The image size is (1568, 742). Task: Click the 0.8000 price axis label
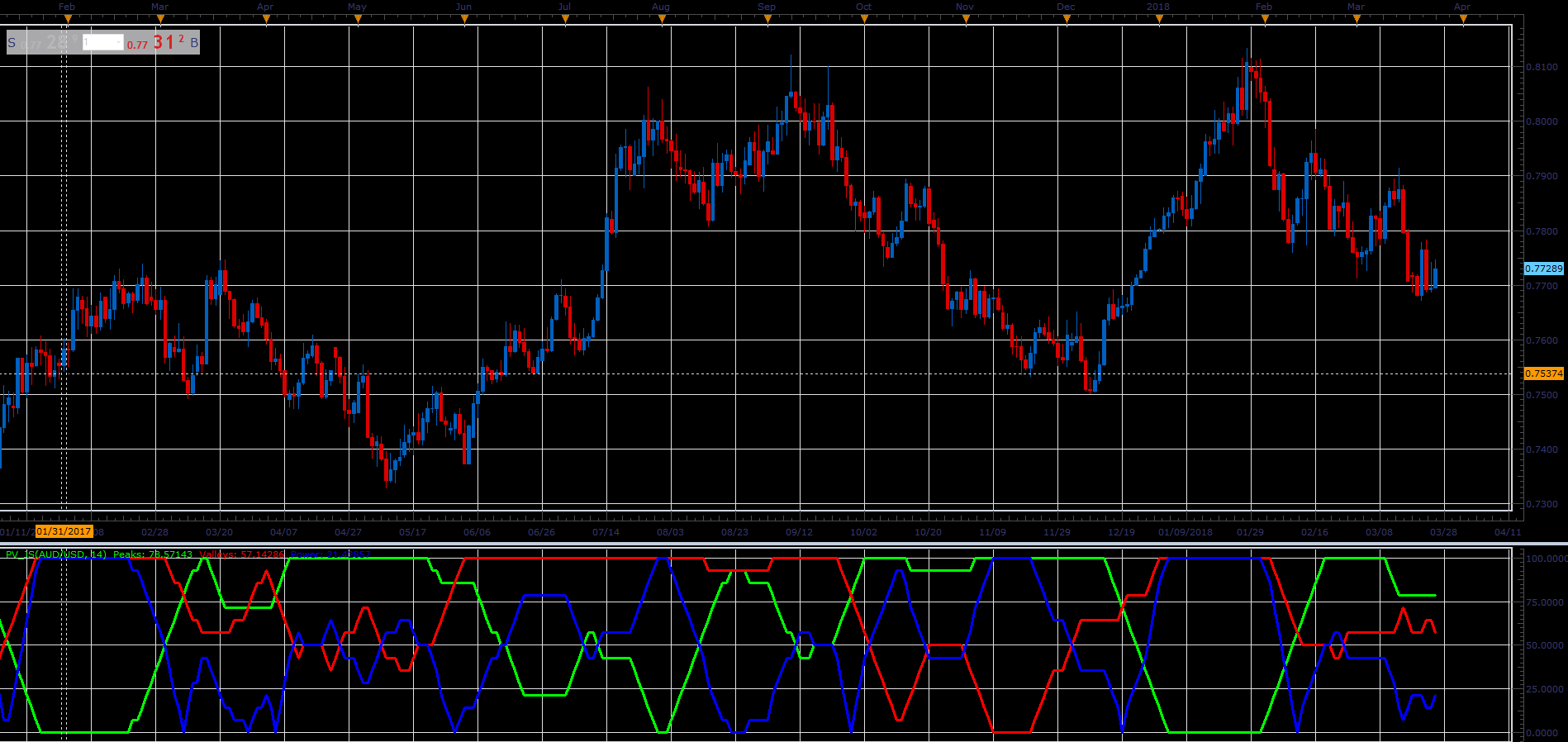click(x=1542, y=121)
